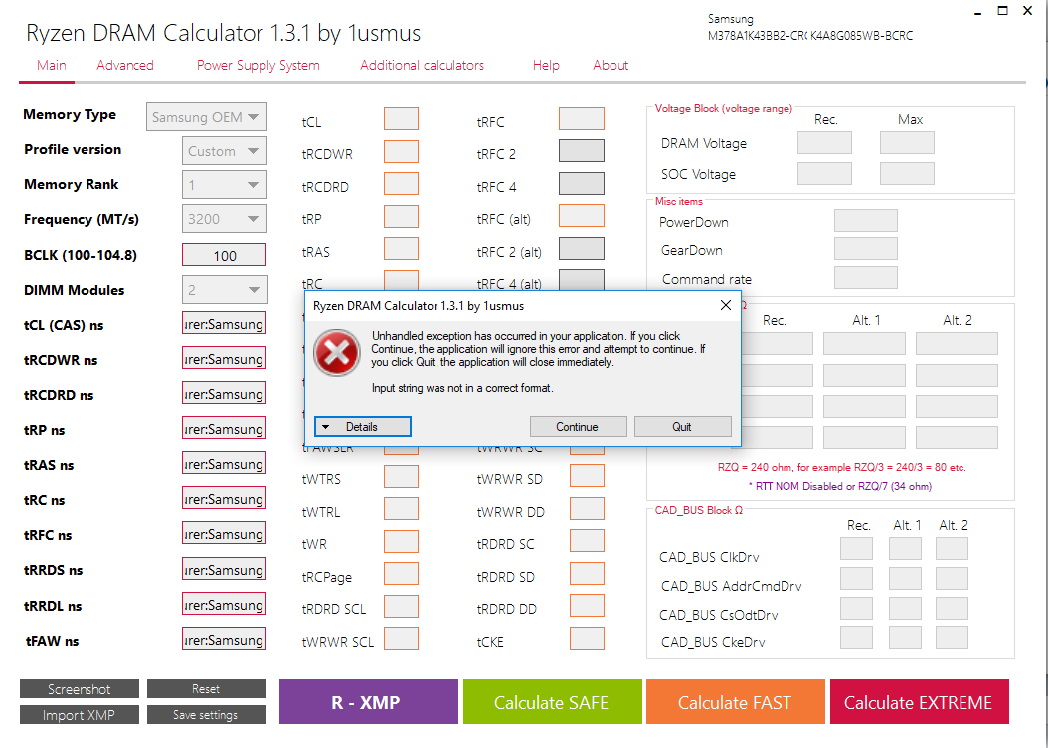Click Continue in the exception dialog
This screenshot has width=1048, height=748.
[577, 426]
